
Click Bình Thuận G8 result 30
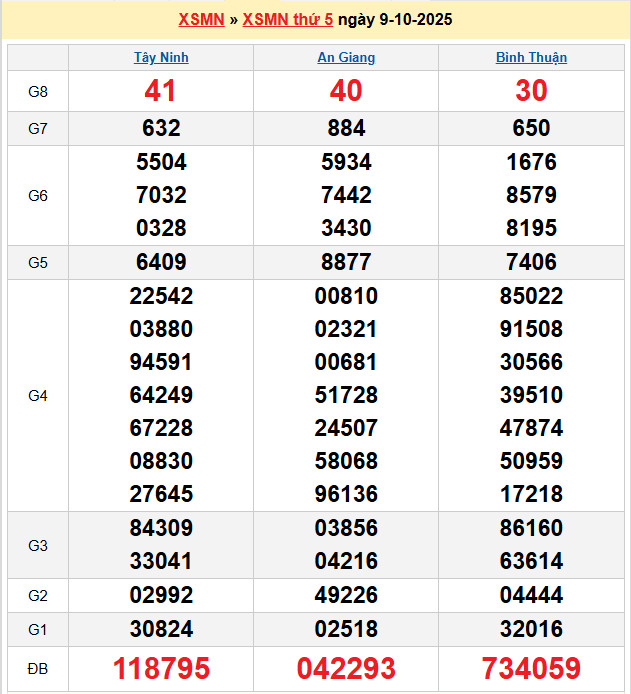tap(531, 91)
